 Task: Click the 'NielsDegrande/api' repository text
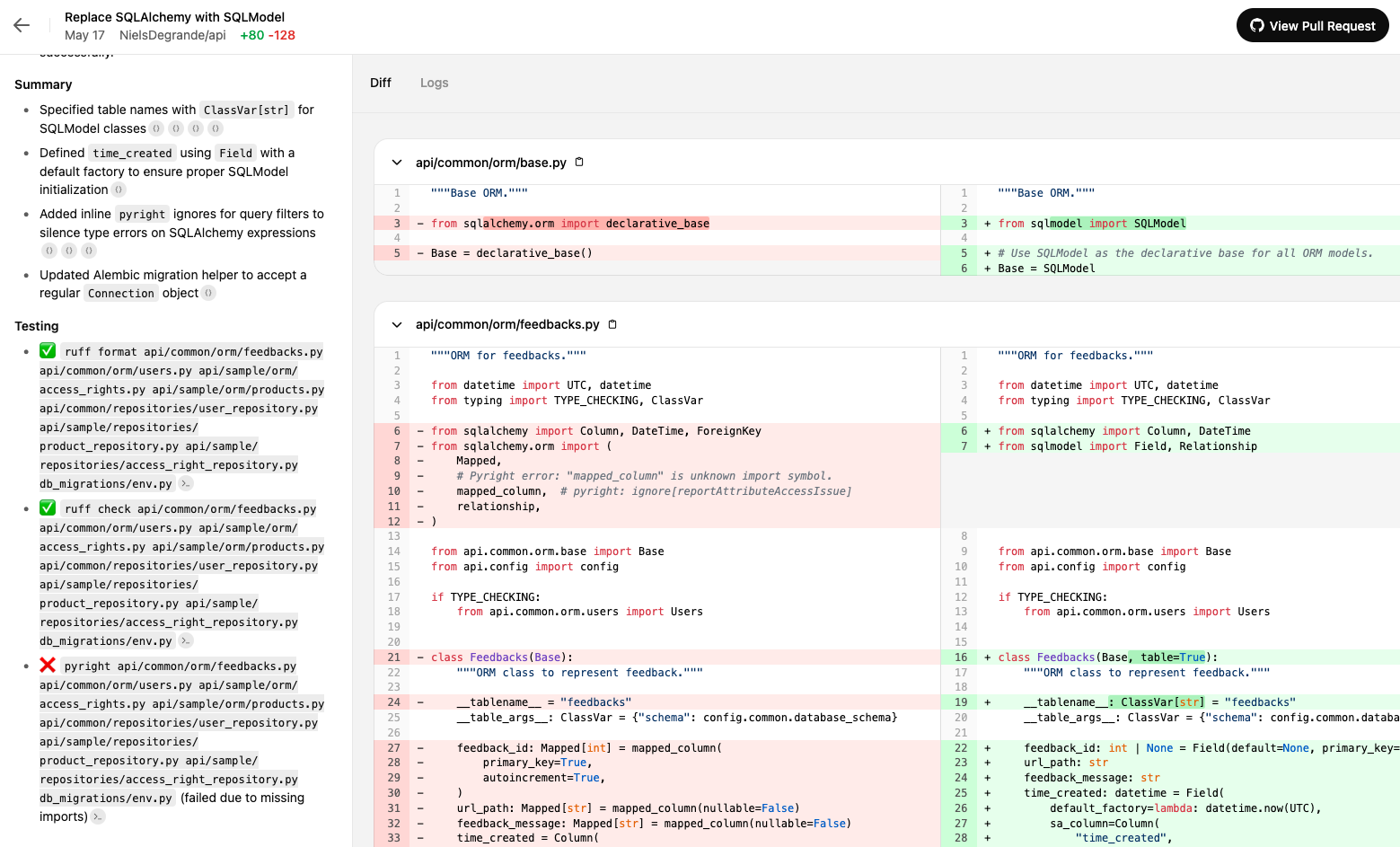[172, 35]
